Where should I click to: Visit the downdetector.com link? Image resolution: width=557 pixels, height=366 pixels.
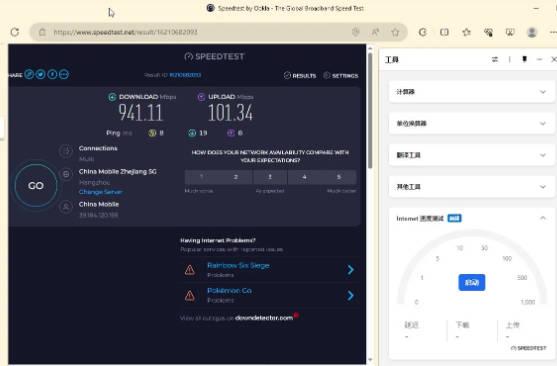264,318
